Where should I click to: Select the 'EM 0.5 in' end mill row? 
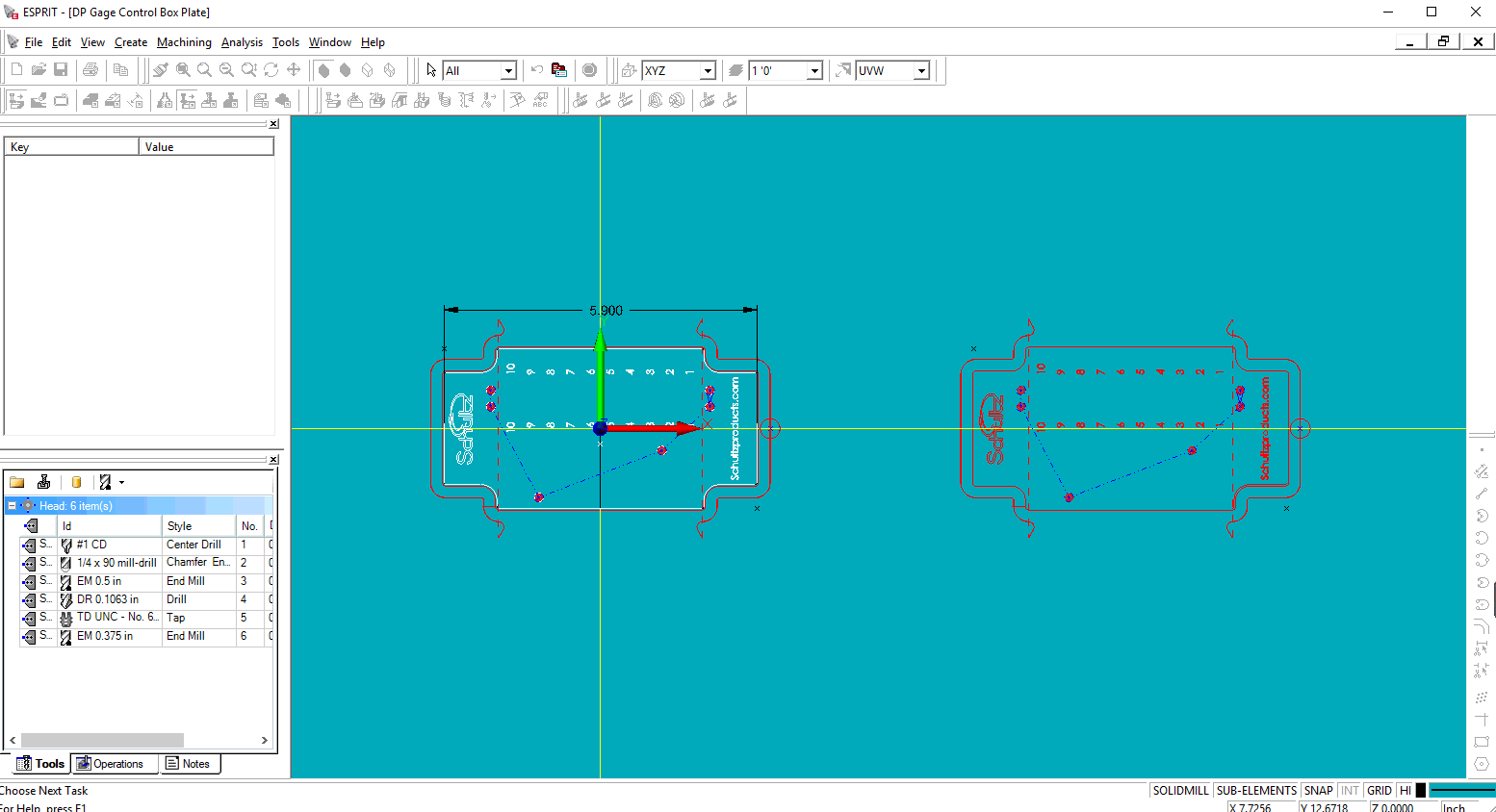click(146, 581)
